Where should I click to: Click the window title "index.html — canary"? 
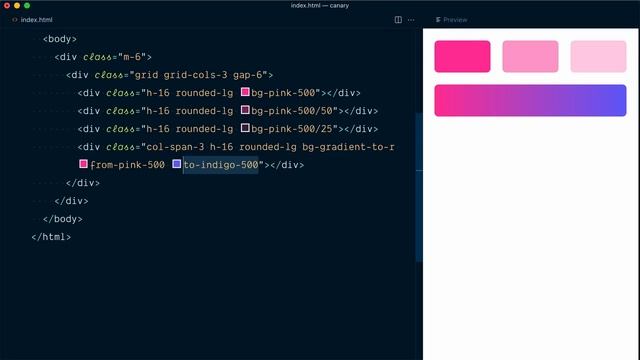320,5
